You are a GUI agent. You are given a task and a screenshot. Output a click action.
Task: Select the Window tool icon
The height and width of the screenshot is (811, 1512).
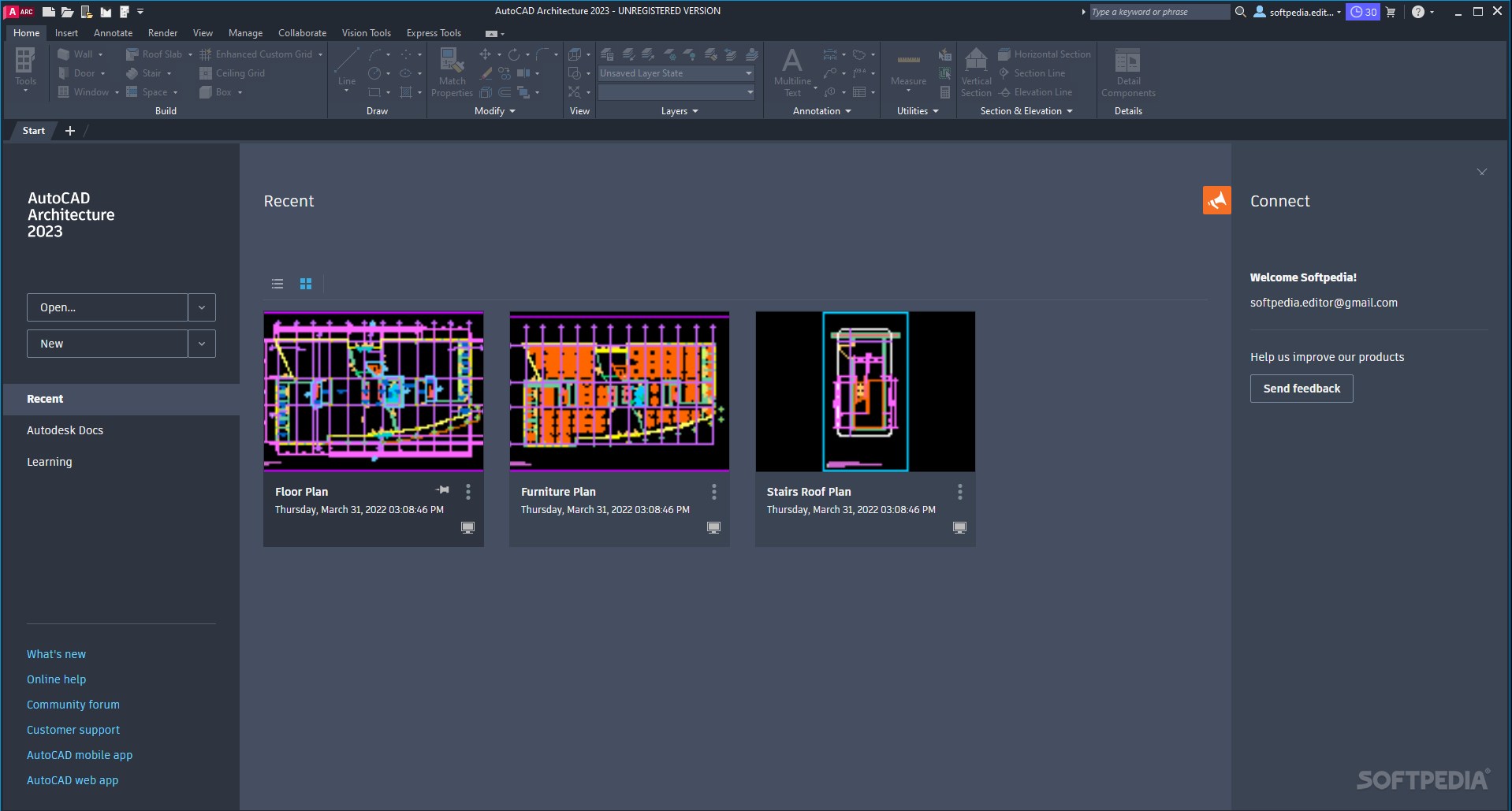click(x=64, y=92)
